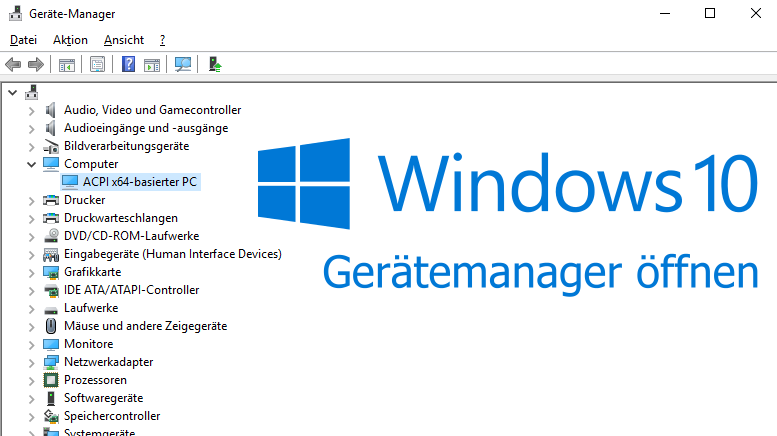Image resolution: width=777 pixels, height=436 pixels.
Task: Select the Grafikkarte tree label
Action: (93, 272)
